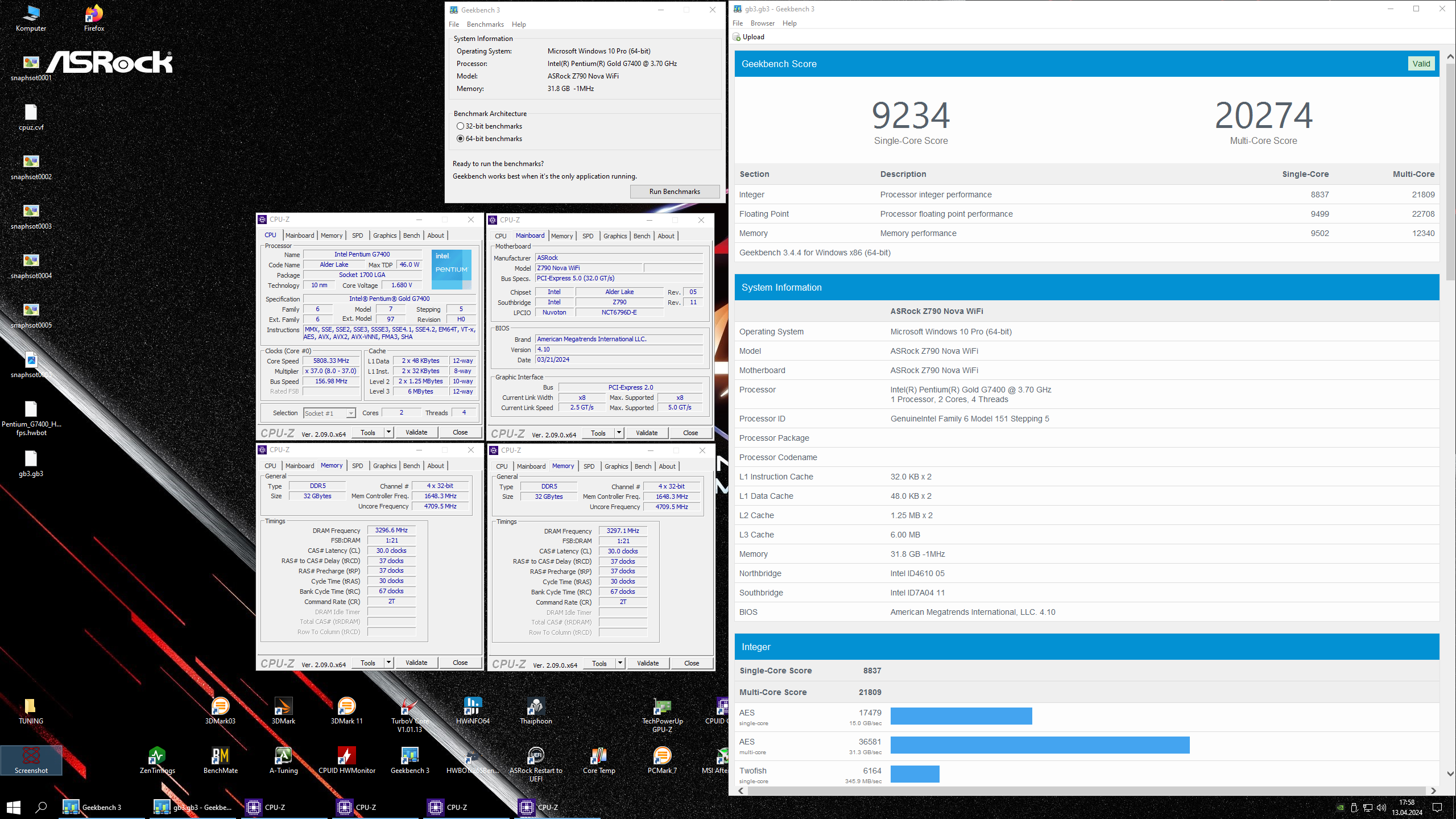Expand Tools dropdown arrow in CPU tab window
This screenshot has width=1456, height=819.
[x=388, y=432]
